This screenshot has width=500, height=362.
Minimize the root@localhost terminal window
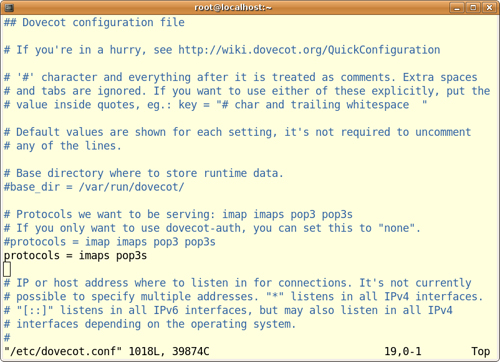457,7
